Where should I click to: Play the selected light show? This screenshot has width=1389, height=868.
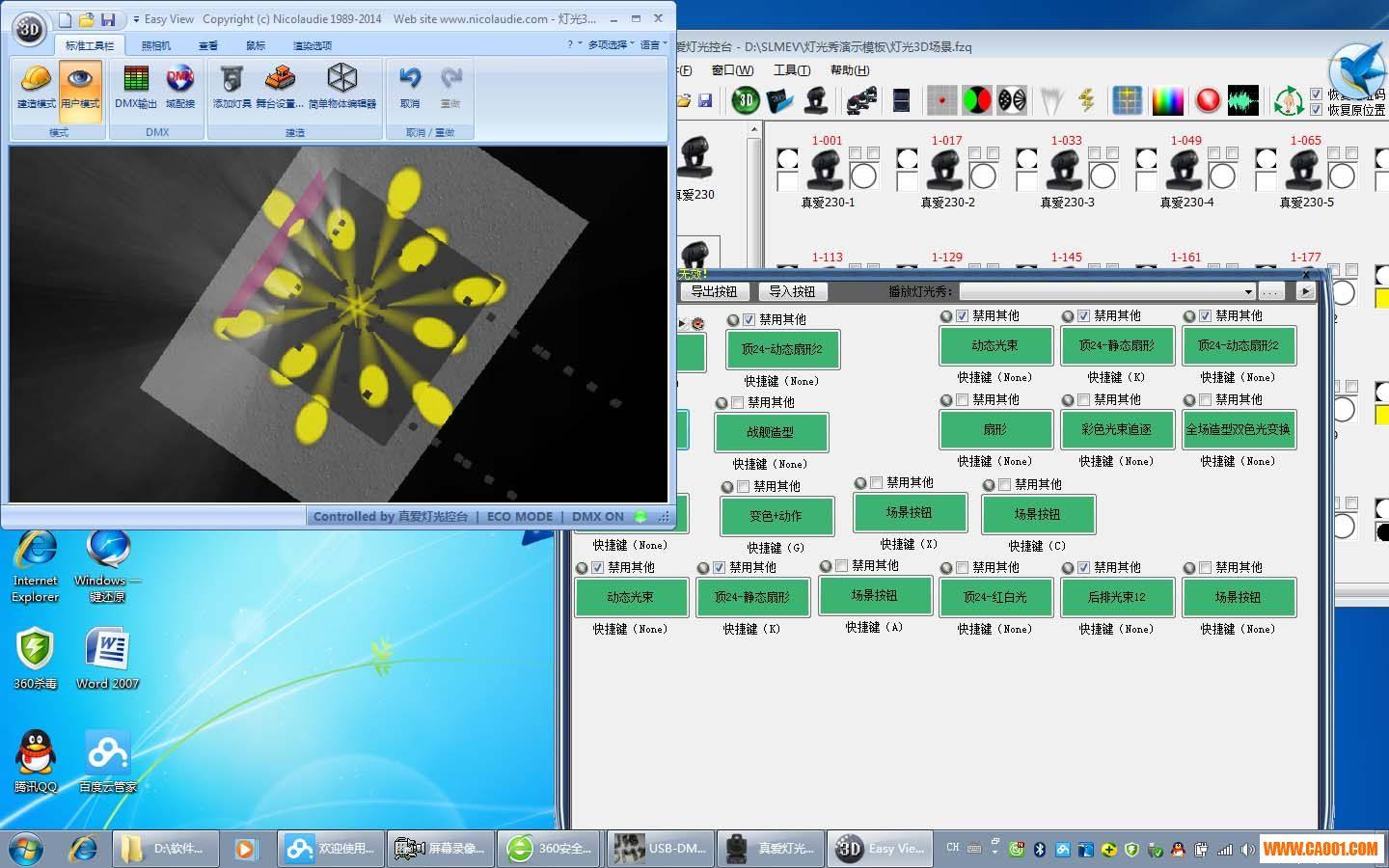point(1305,291)
